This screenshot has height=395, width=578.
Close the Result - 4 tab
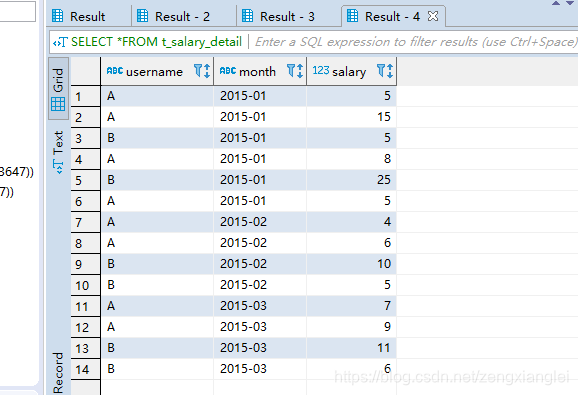(x=433, y=16)
